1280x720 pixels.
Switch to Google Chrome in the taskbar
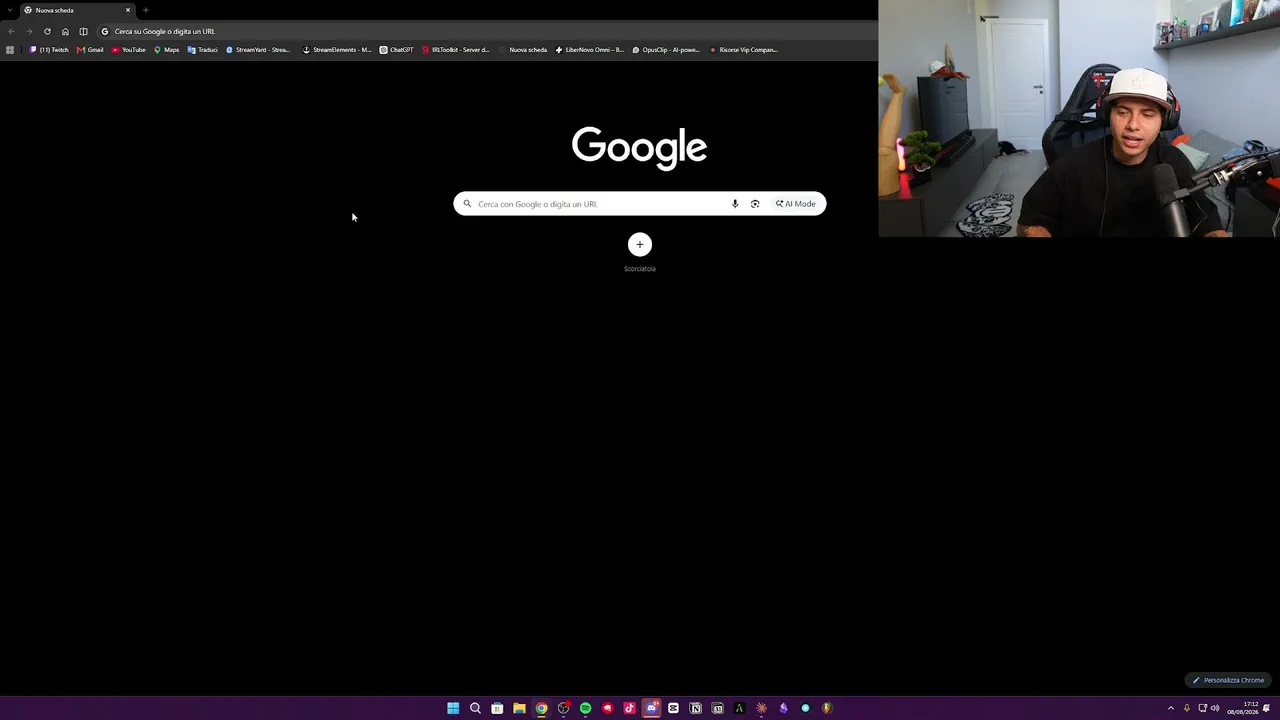click(x=541, y=708)
